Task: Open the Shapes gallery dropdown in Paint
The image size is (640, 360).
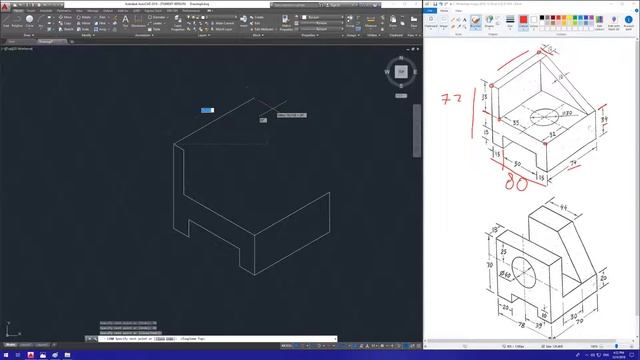Action: pos(489,22)
